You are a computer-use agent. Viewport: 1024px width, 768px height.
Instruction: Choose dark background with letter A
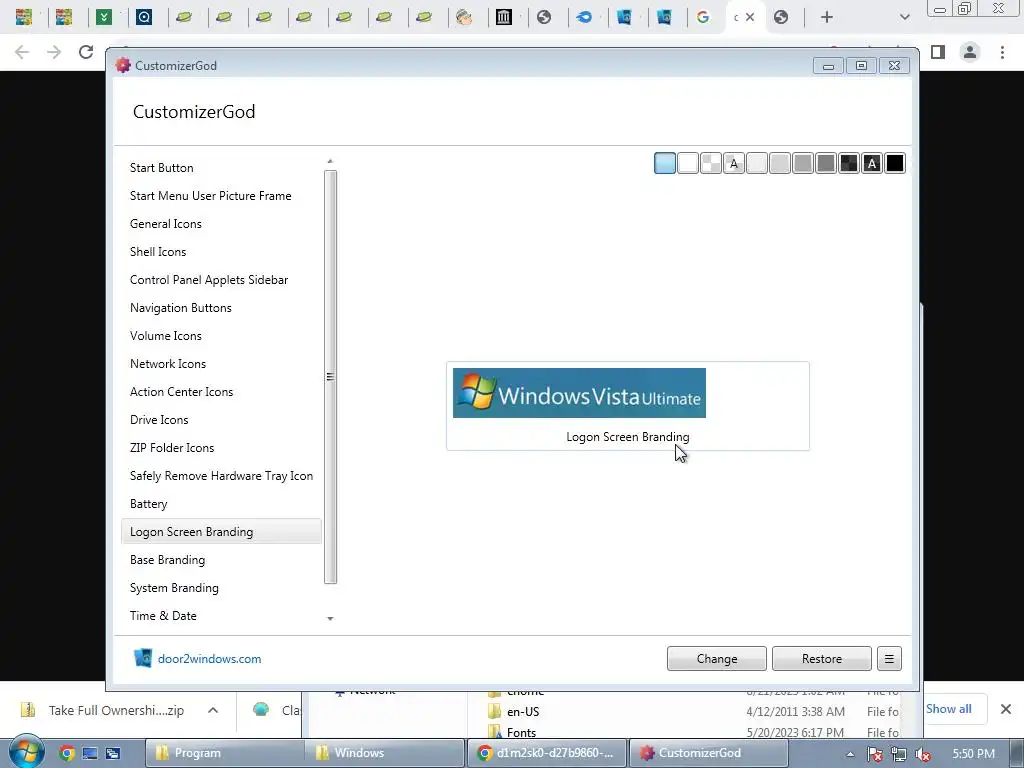coord(872,163)
